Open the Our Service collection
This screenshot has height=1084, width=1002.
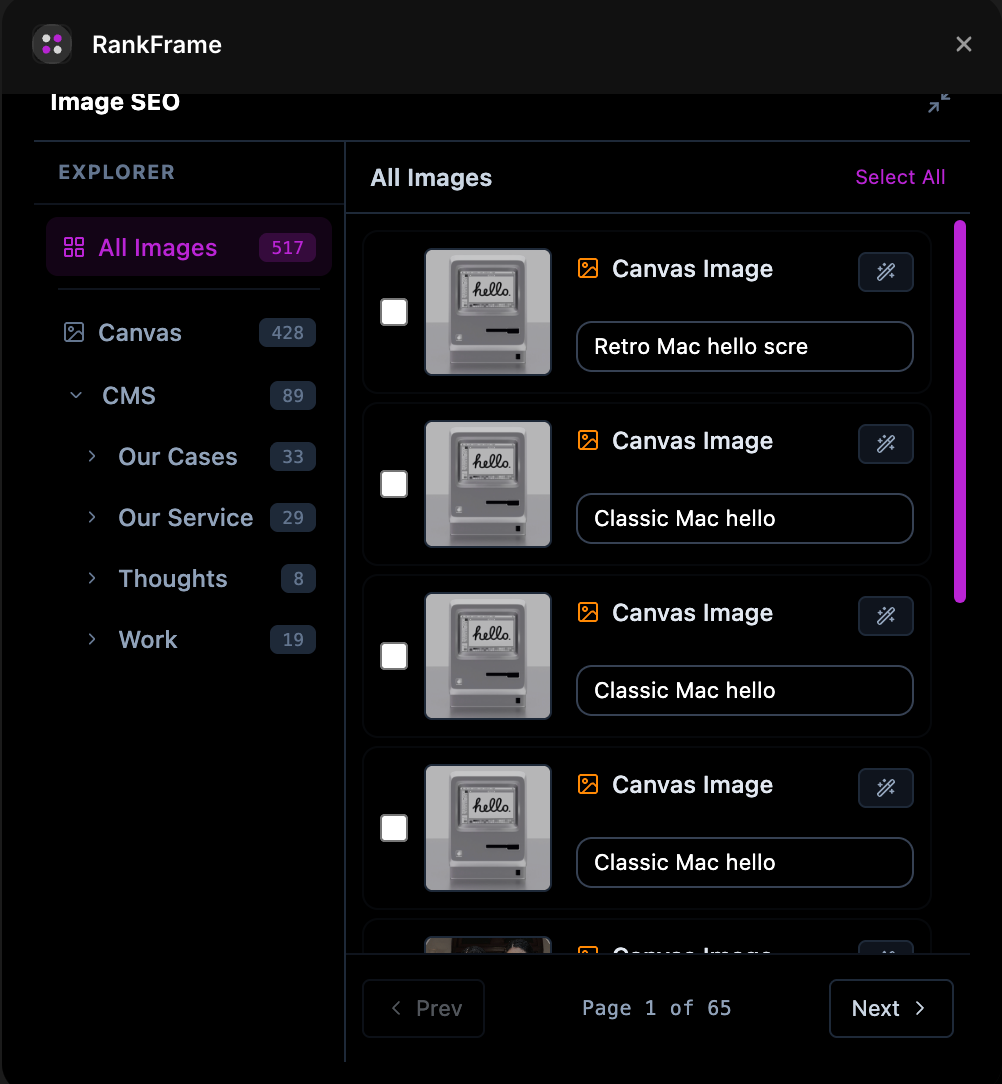tap(185, 518)
